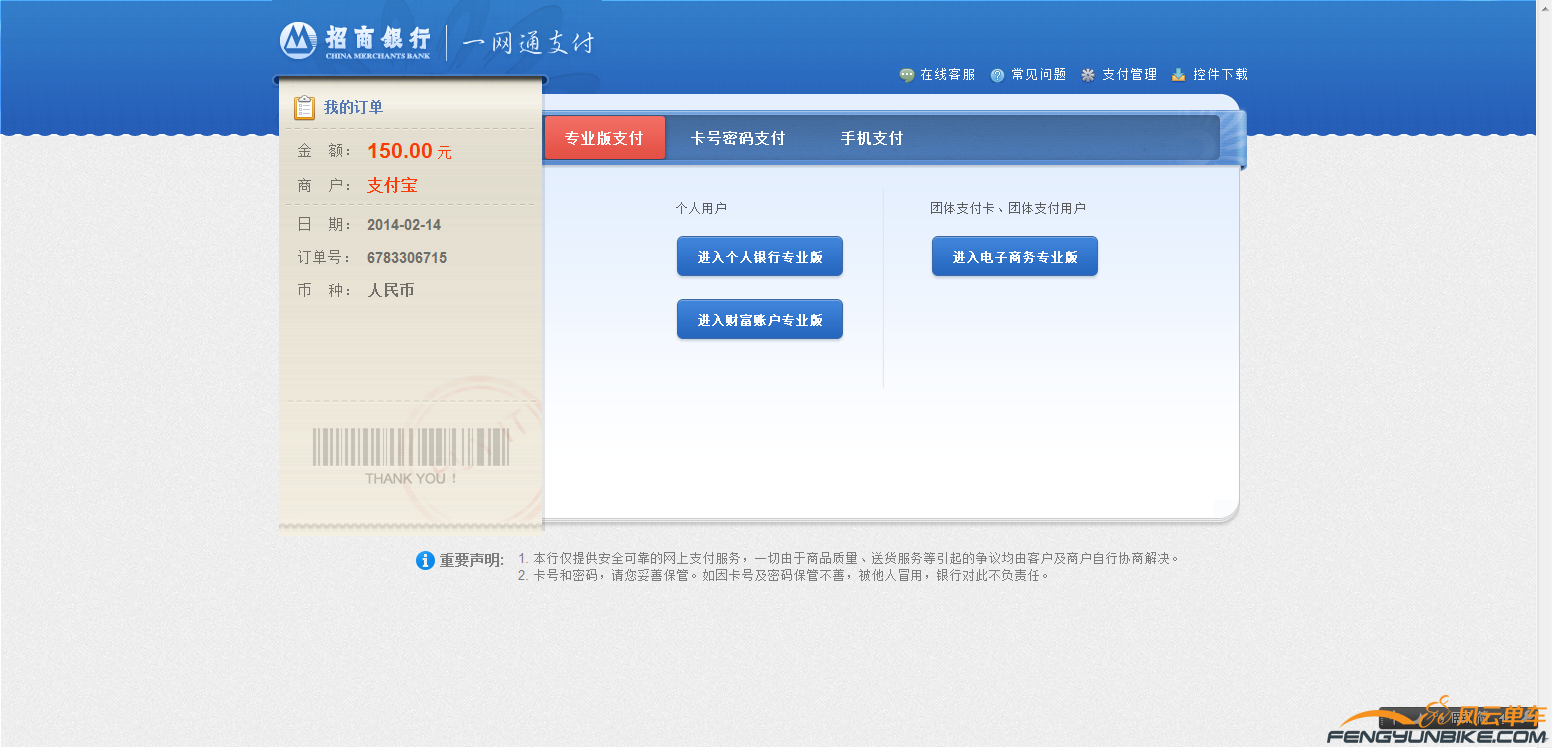Click 进入个人银行专业版 button
The width and height of the screenshot is (1552, 748).
coord(759,256)
